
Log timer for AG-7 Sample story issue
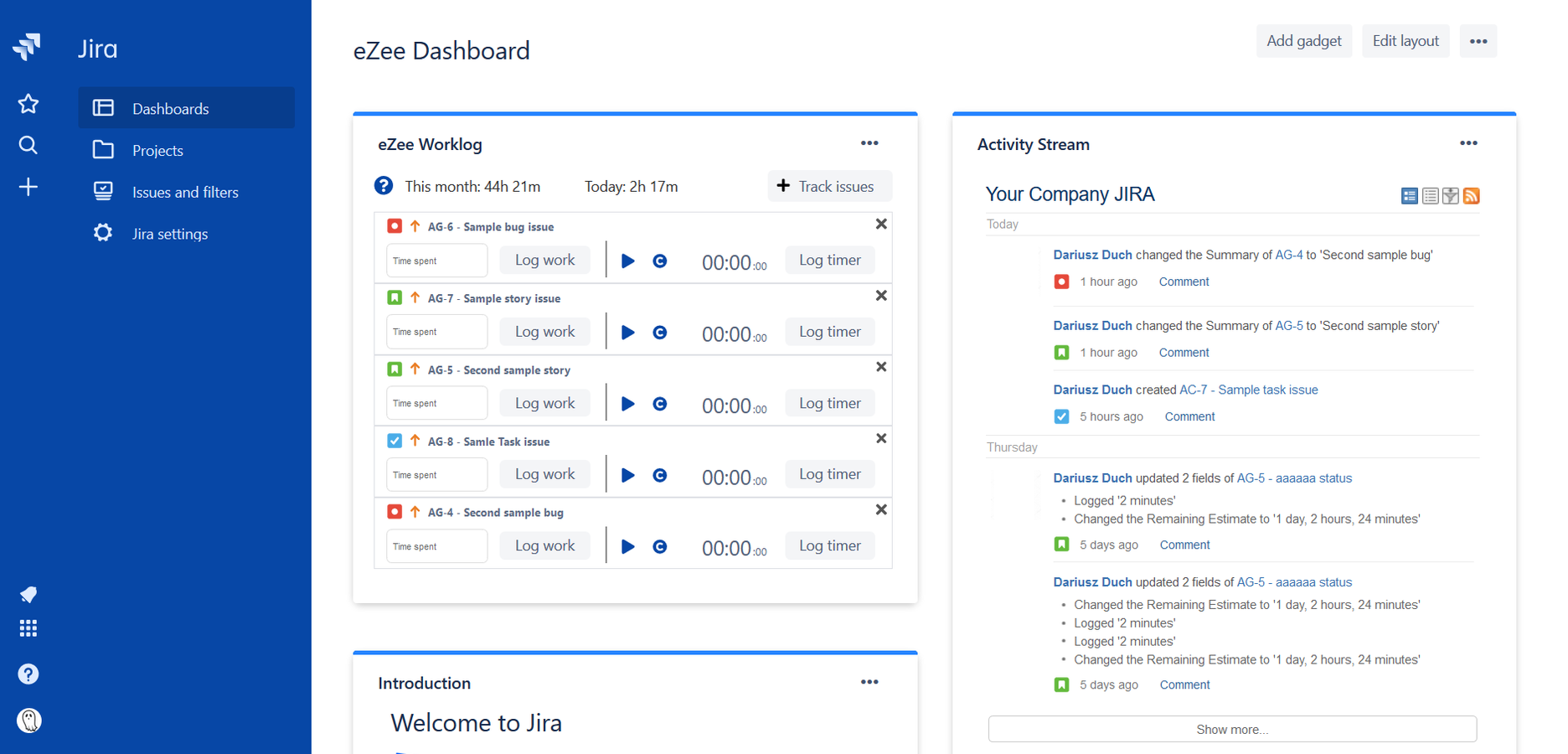[830, 332]
